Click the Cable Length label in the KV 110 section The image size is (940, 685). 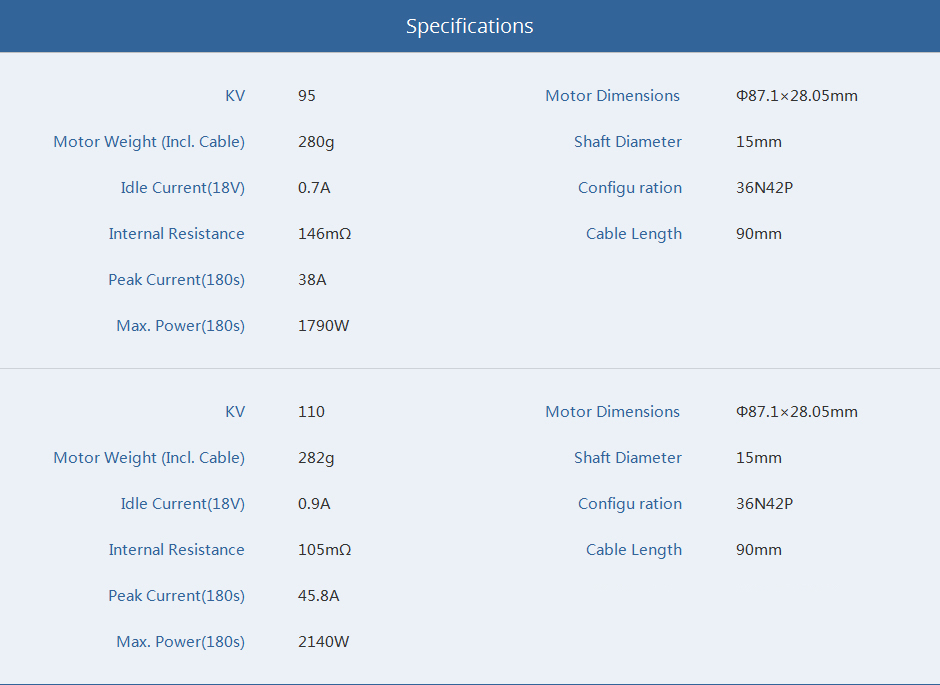pyautogui.click(x=633, y=550)
